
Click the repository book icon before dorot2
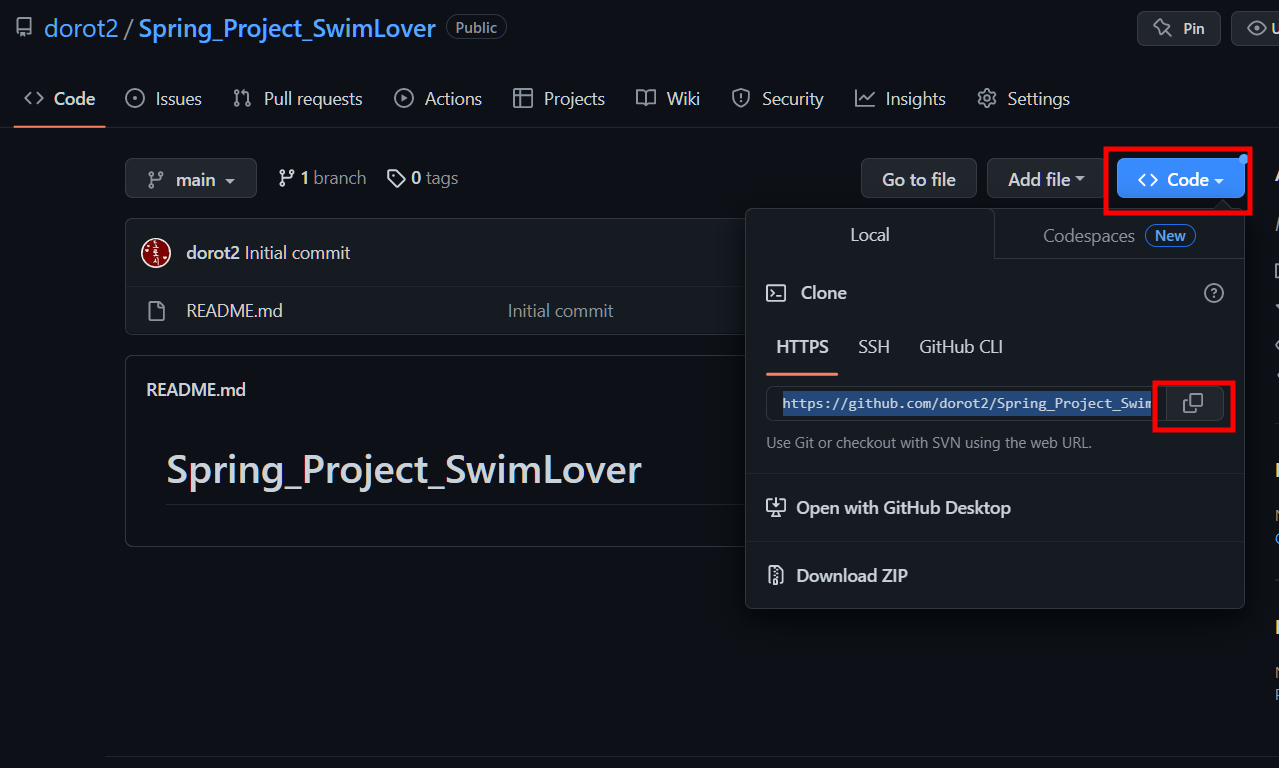23,26
